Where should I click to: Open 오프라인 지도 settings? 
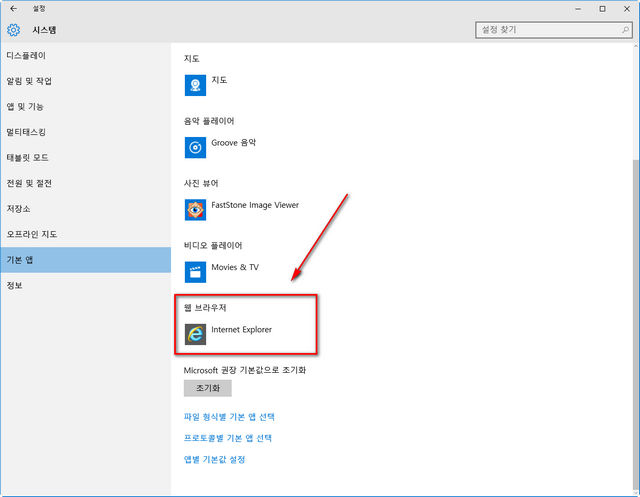coord(86,234)
